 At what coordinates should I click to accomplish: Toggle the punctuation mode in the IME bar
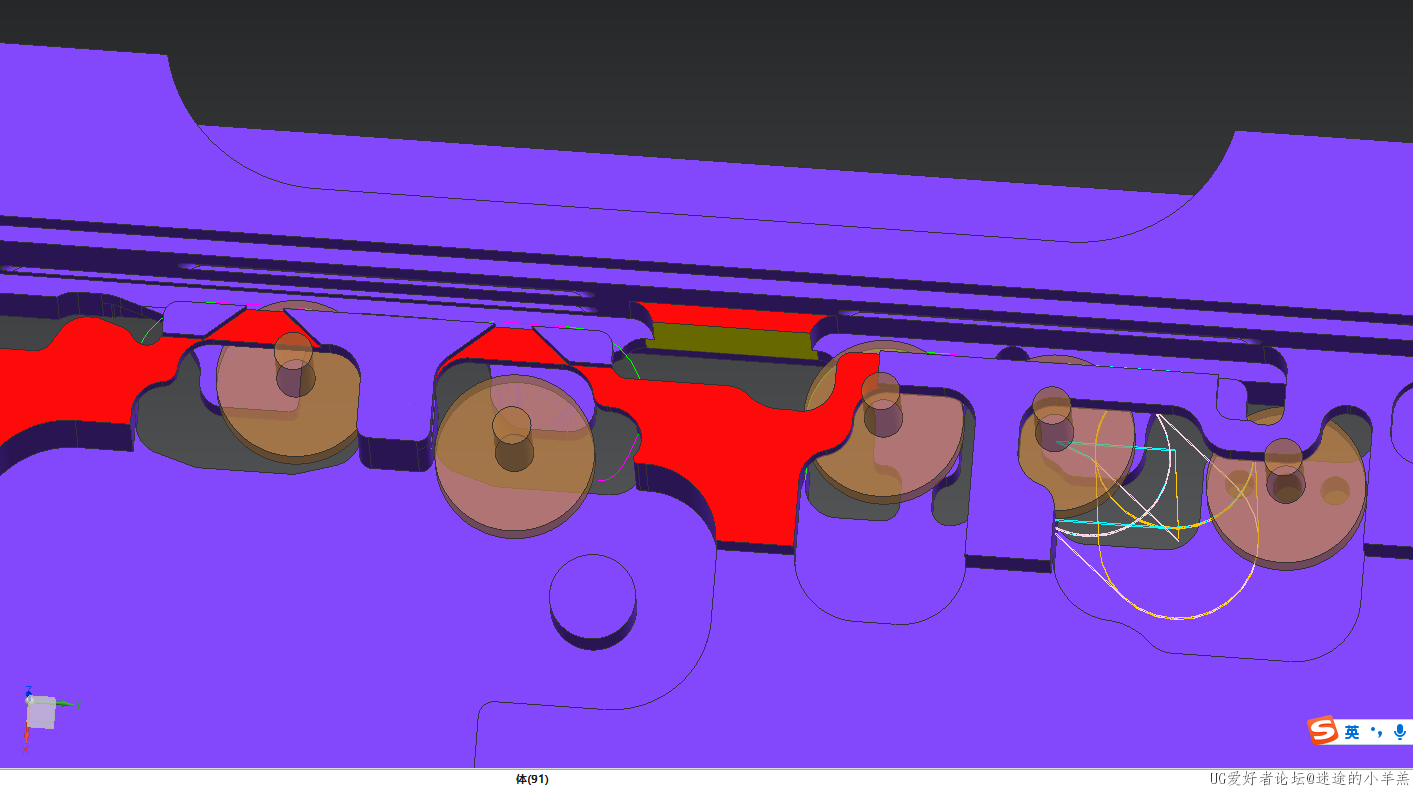click(1377, 732)
